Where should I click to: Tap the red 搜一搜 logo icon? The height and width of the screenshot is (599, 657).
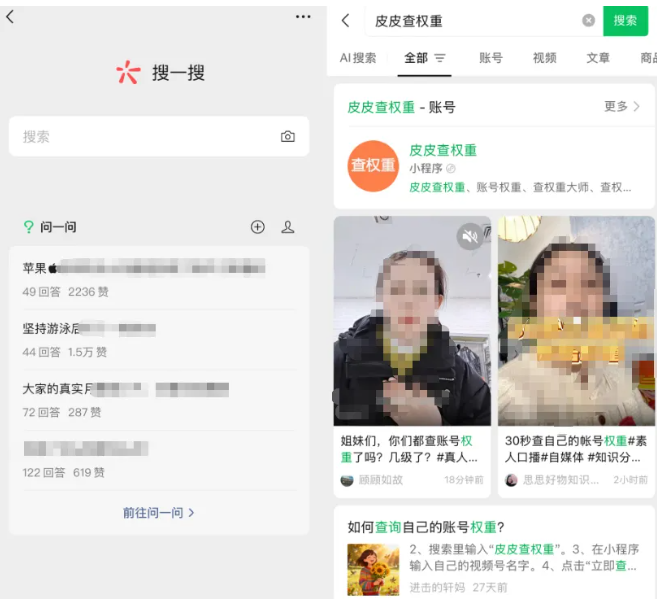point(128,72)
